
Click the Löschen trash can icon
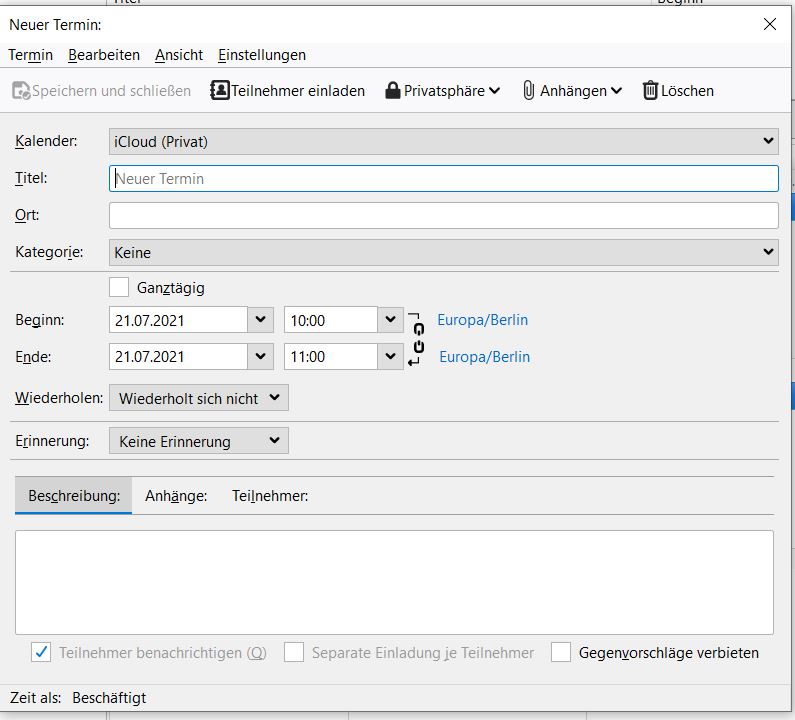pyautogui.click(x=650, y=91)
